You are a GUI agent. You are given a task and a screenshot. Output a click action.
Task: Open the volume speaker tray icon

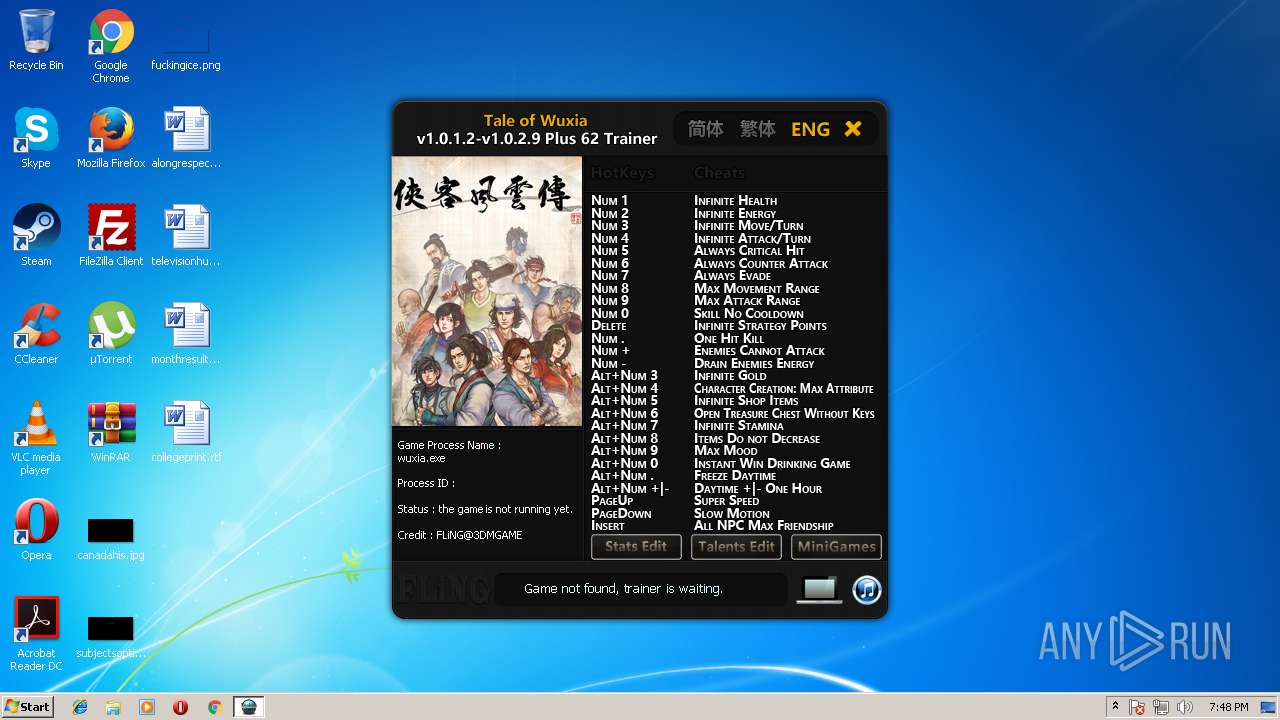pyautogui.click(x=1185, y=707)
